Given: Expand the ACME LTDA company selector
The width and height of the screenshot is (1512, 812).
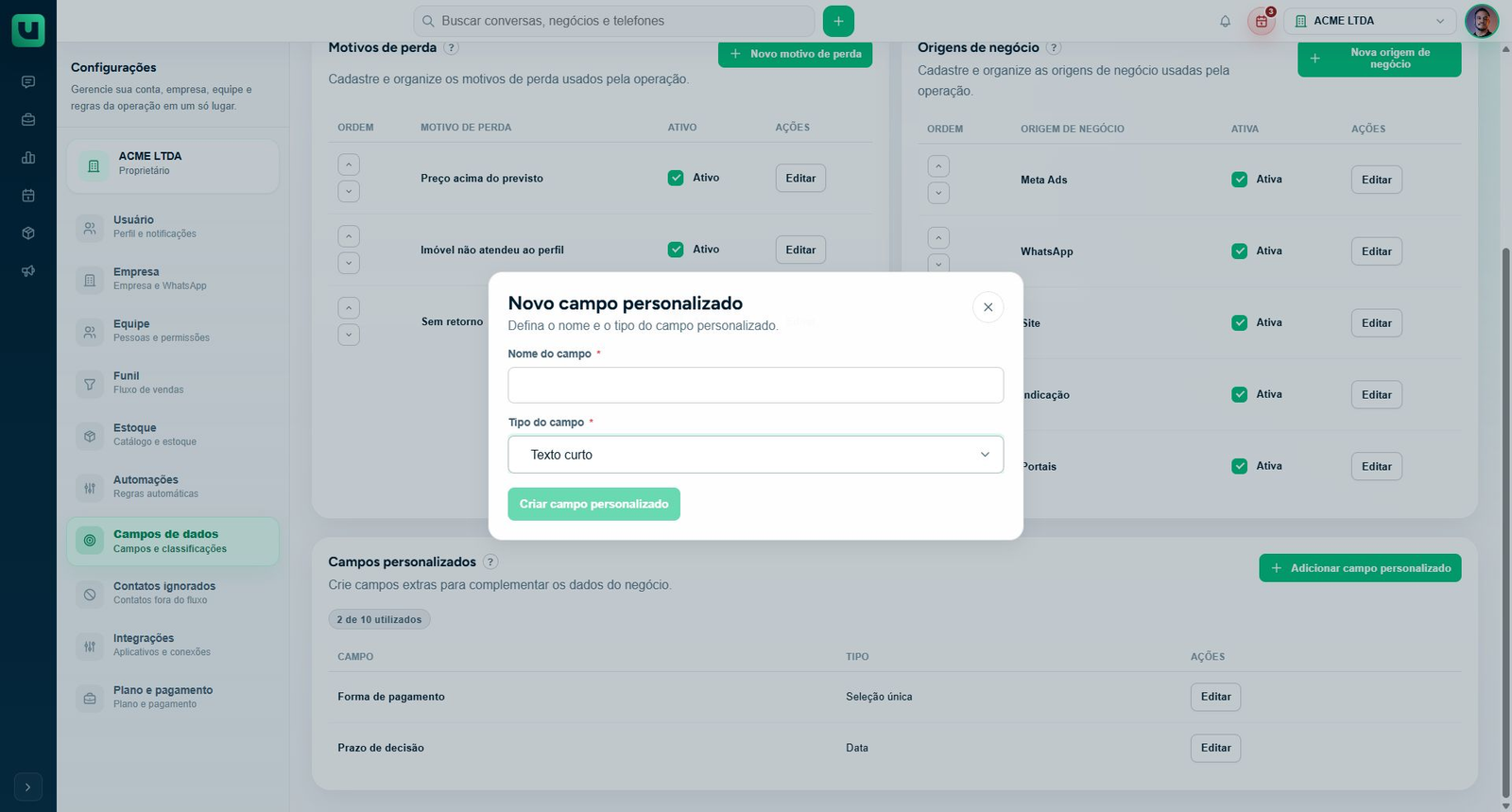Looking at the screenshot, I should tap(1370, 21).
